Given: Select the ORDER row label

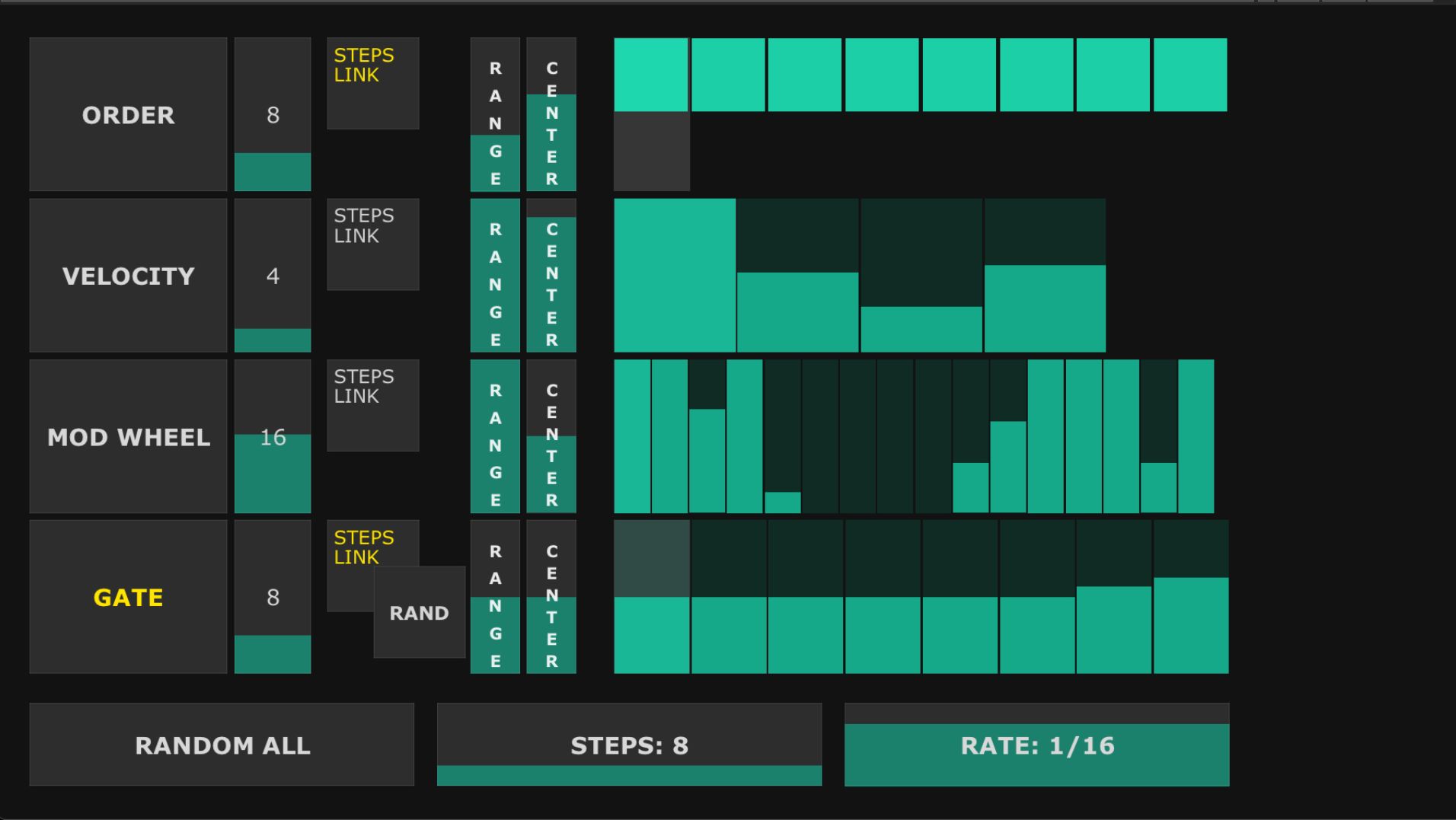Looking at the screenshot, I should click(x=127, y=114).
